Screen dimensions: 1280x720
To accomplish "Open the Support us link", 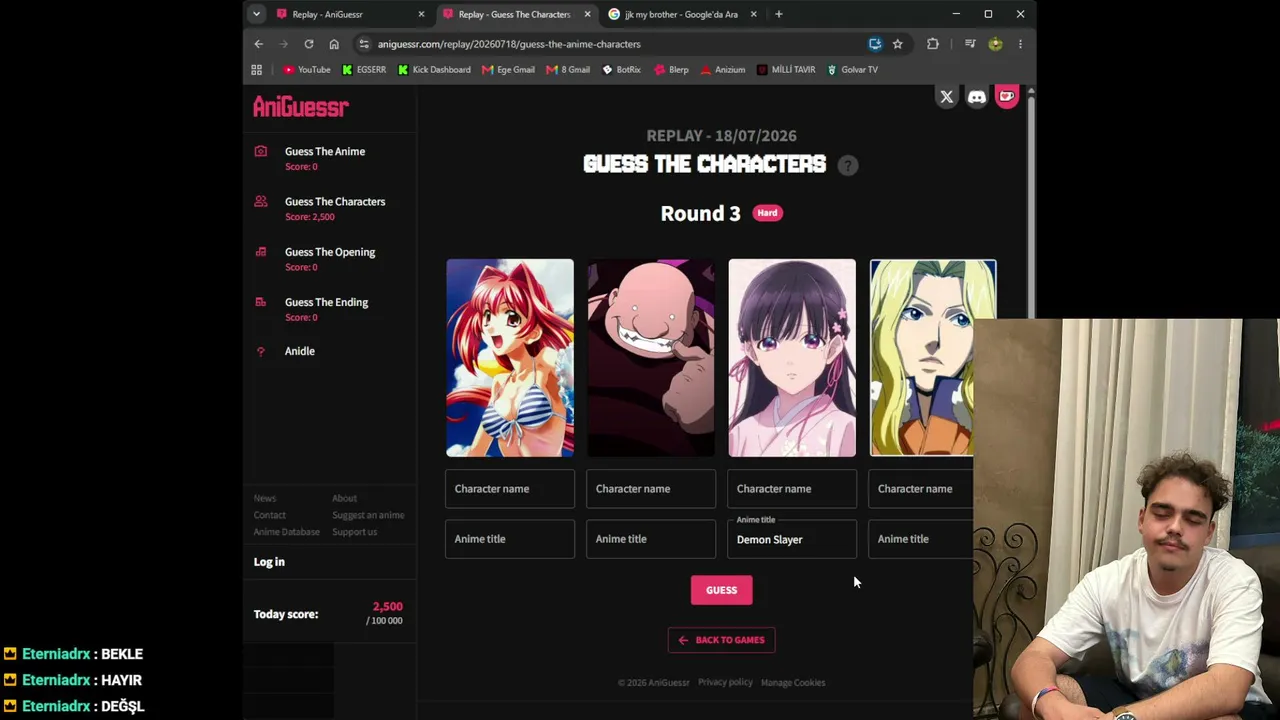I will (x=354, y=532).
